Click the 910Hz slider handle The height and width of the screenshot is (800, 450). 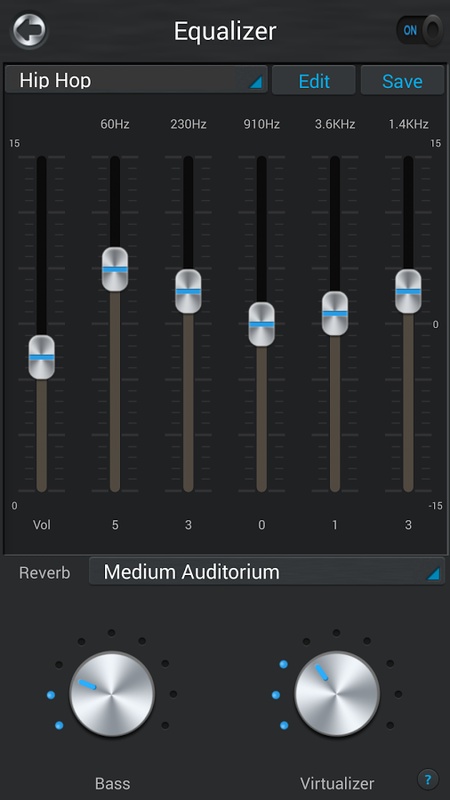coord(262,324)
